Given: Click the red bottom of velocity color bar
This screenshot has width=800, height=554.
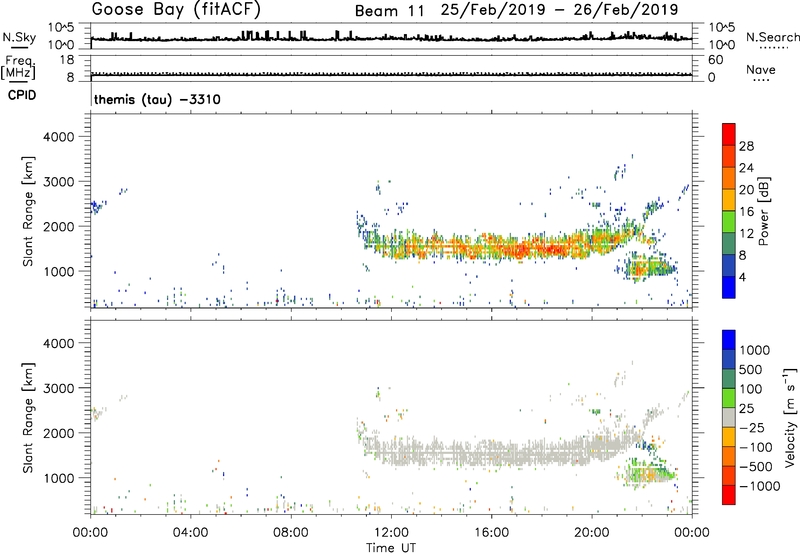Looking at the screenshot, I should point(729,495).
